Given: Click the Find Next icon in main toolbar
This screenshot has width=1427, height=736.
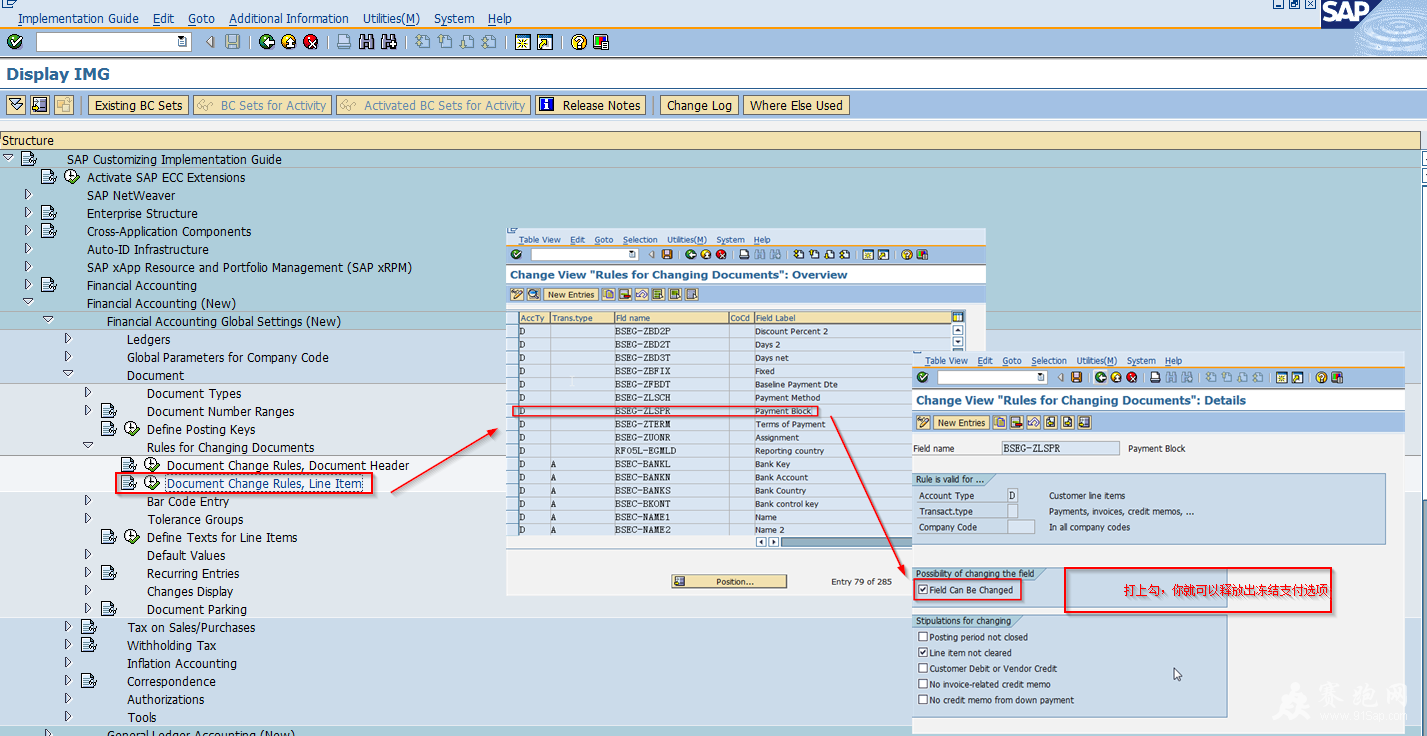Looking at the screenshot, I should (389, 42).
